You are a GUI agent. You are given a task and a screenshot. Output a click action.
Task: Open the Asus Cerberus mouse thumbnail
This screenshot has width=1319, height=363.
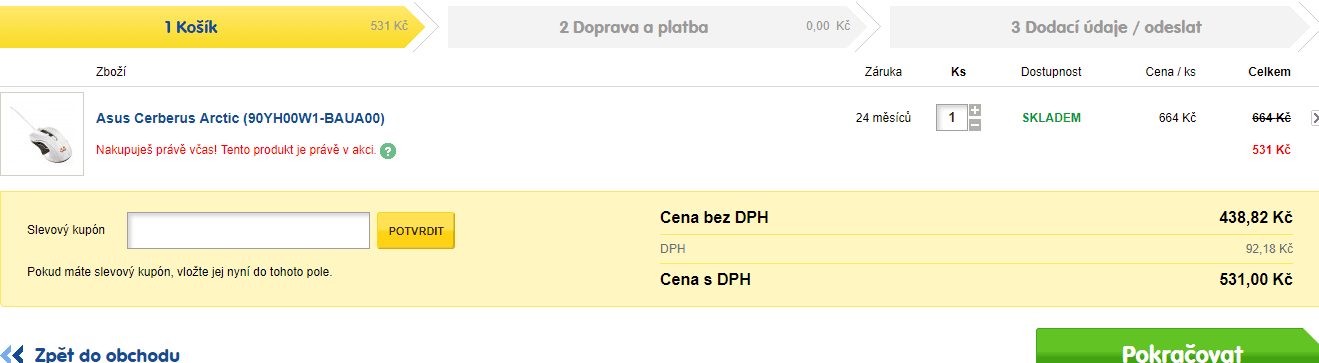tap(42, 134)
